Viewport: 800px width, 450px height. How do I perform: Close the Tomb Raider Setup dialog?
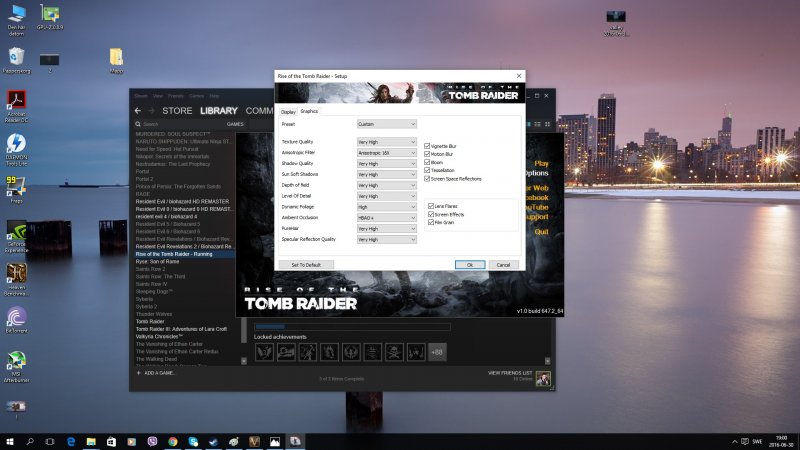pyautogui.click(x=519, y=76)
